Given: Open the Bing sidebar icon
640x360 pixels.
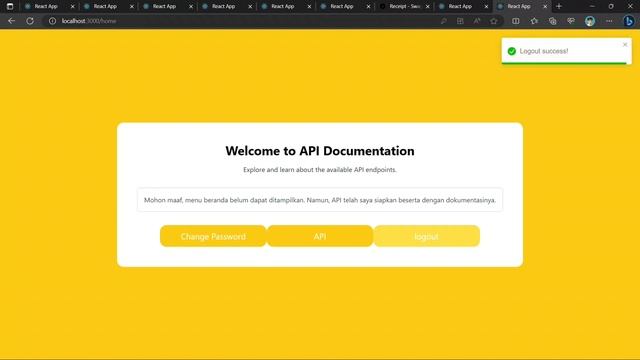Looking at the screenshot, I should point(629,21).
